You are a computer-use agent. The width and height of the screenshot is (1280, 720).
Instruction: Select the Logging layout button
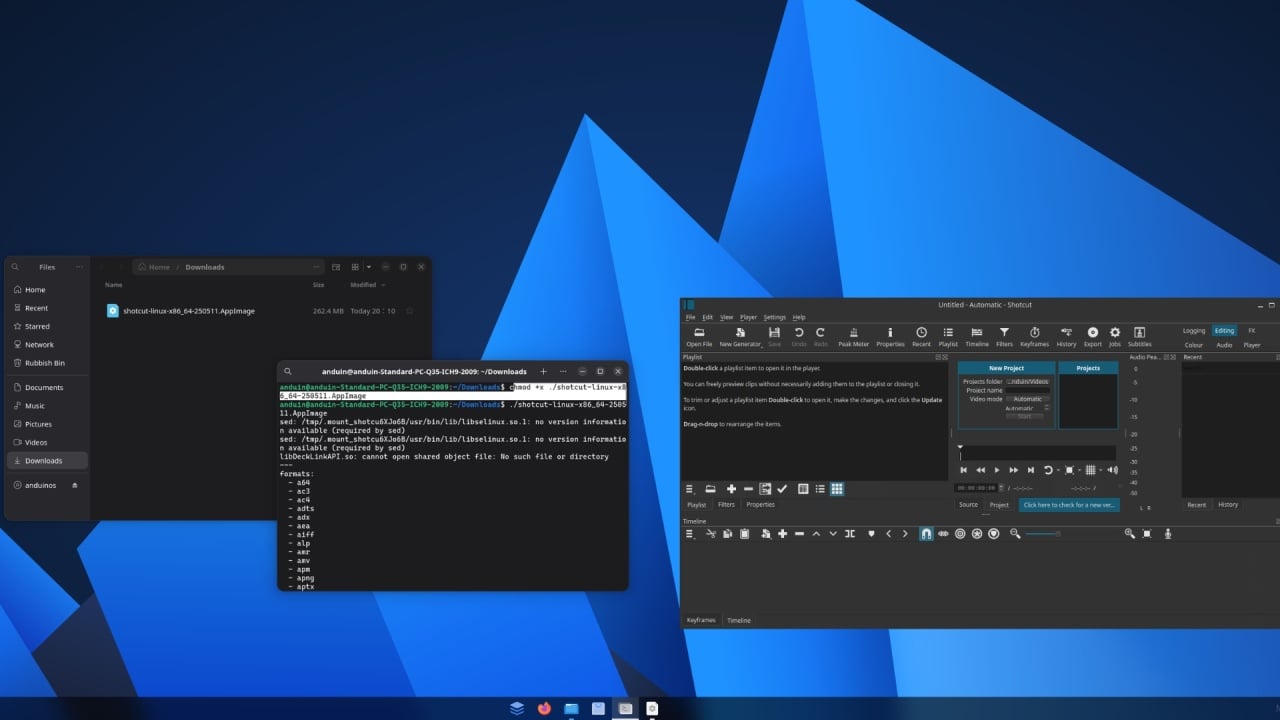(x=1194, y=330)
